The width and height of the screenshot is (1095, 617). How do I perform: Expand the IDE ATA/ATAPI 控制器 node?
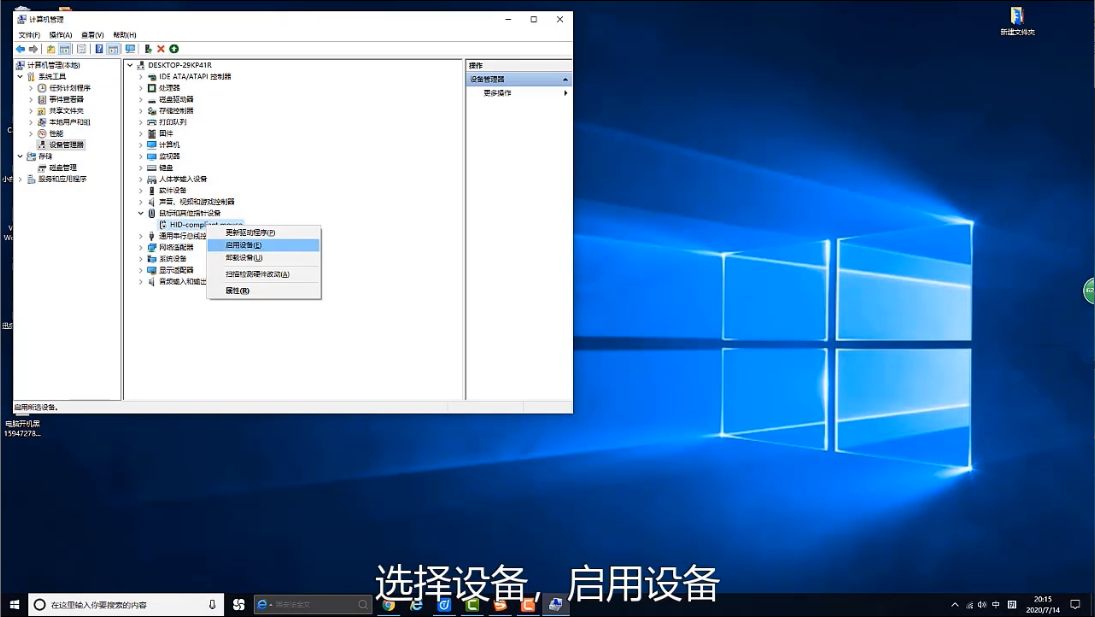pos(141,77)
